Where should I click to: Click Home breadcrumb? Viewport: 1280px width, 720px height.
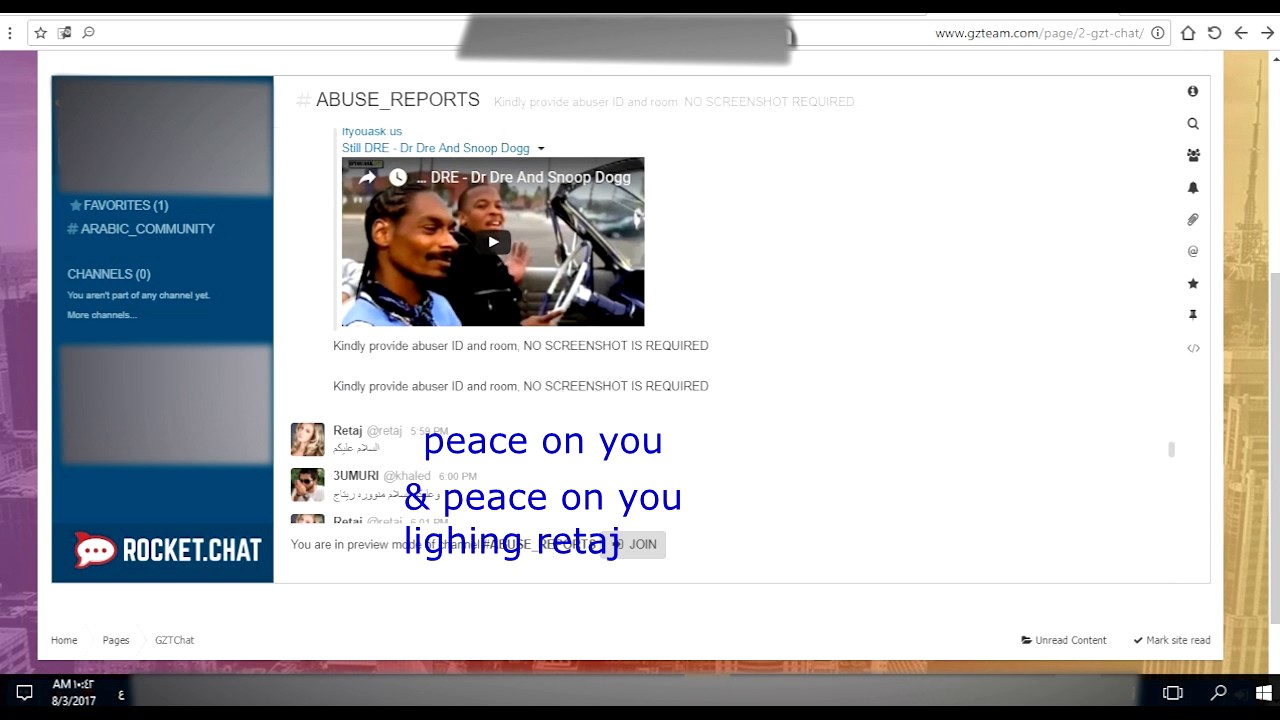(x=64, y=640)
